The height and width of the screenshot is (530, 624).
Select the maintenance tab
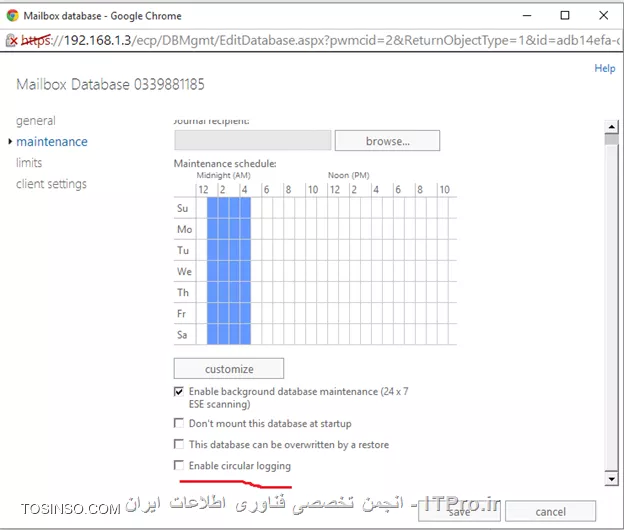pos(52,142)
